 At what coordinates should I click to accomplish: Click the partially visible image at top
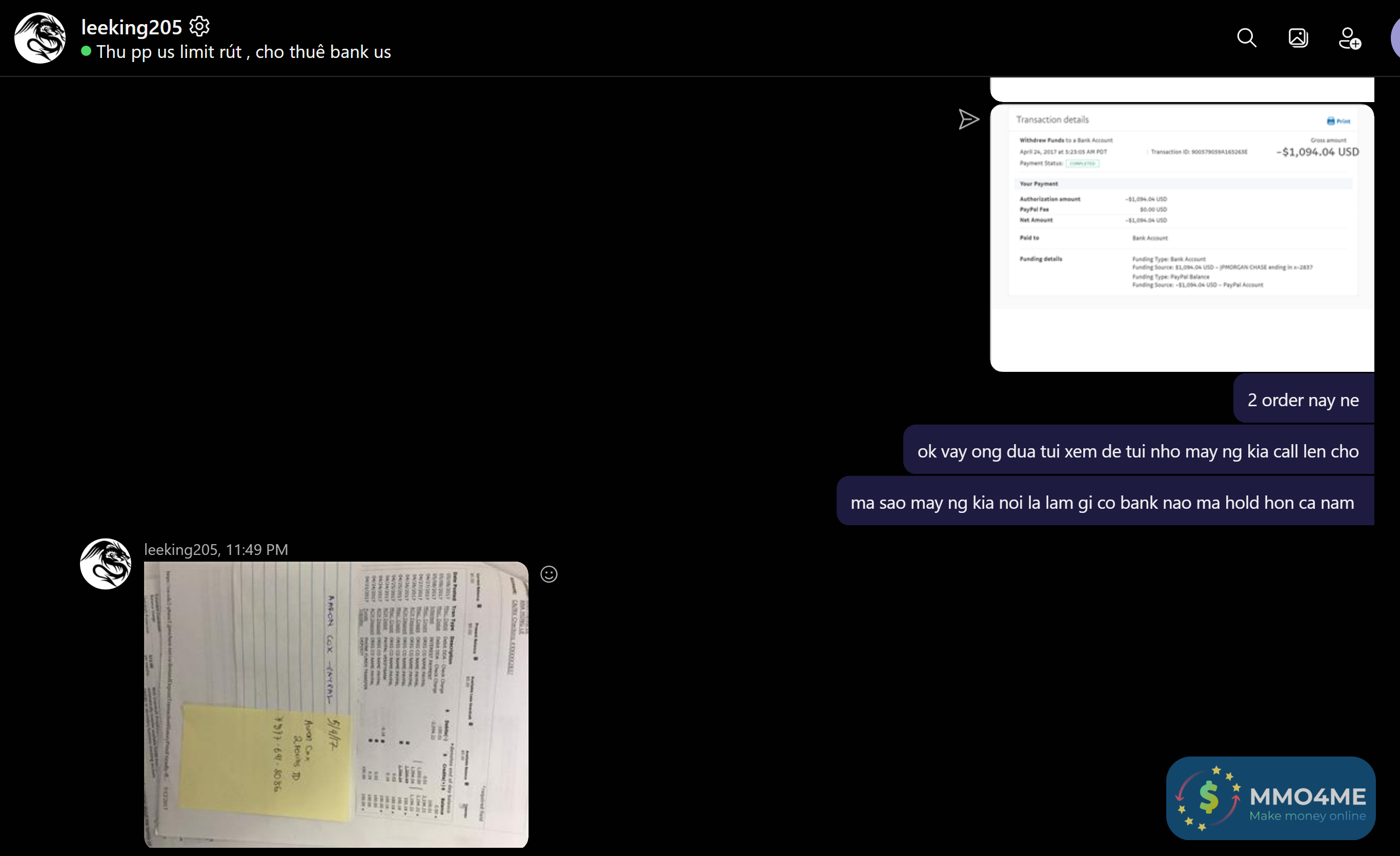point(1182,89)
